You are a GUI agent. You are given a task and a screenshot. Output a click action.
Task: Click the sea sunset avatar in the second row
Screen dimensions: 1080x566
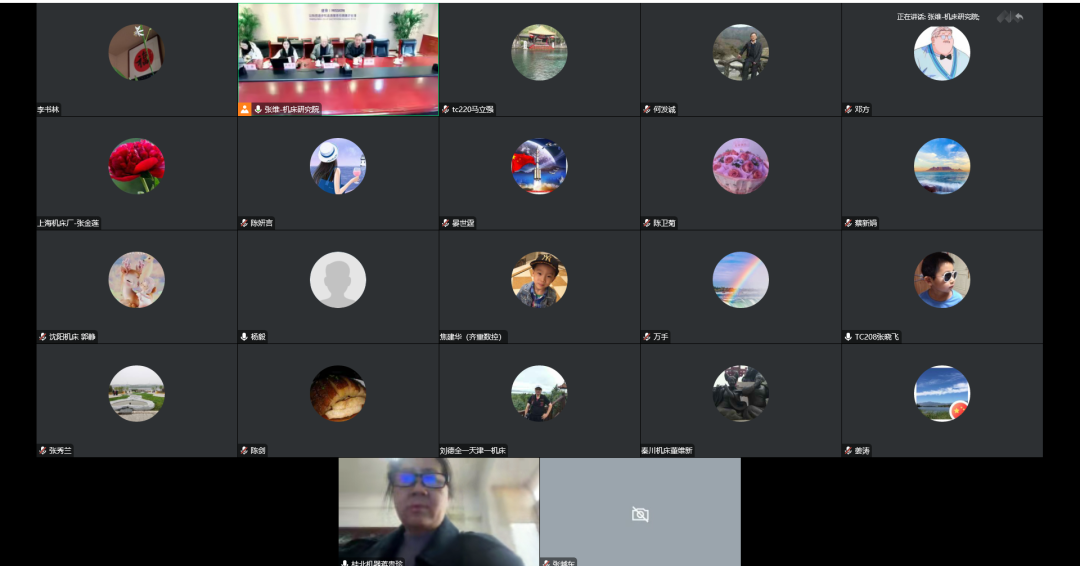pos(942,166)
